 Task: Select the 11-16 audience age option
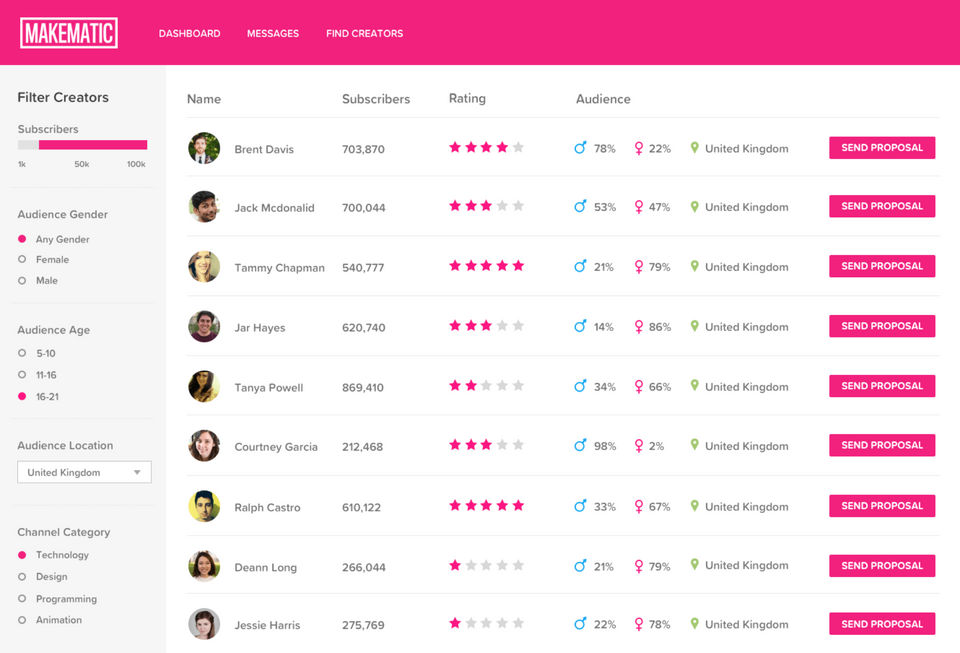click(x=22, y=375)
